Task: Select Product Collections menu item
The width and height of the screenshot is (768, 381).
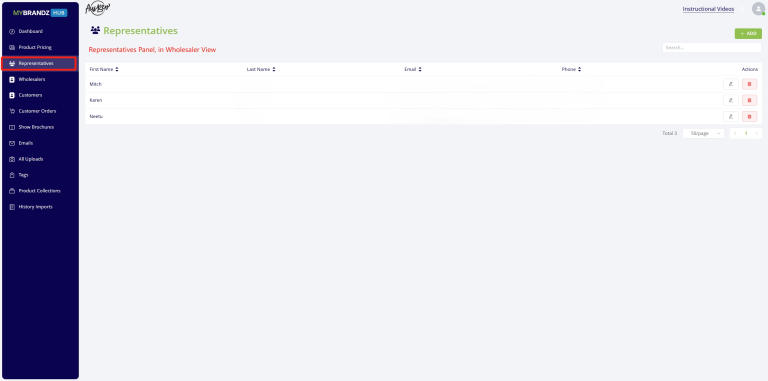Action: pos(40,191)
